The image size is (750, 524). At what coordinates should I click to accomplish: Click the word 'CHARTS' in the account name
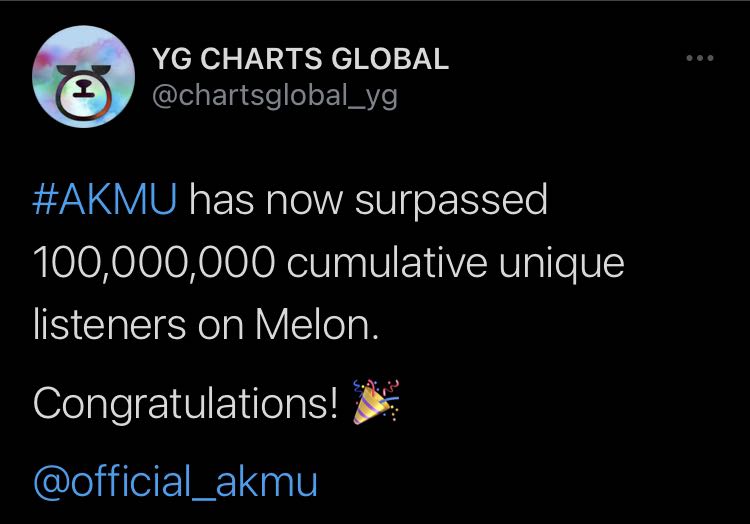point(258,59)
